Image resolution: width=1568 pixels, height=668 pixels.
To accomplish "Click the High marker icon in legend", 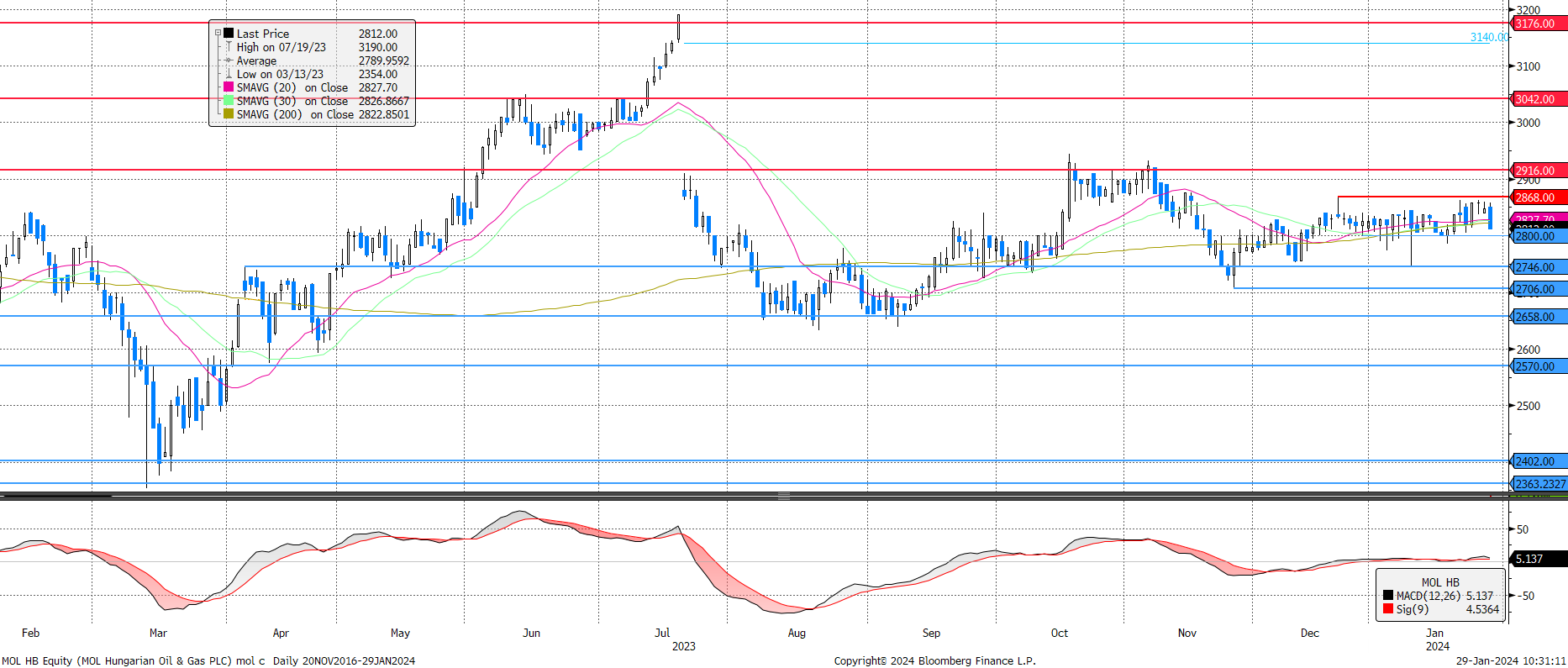I will click(x=229, y=47).
